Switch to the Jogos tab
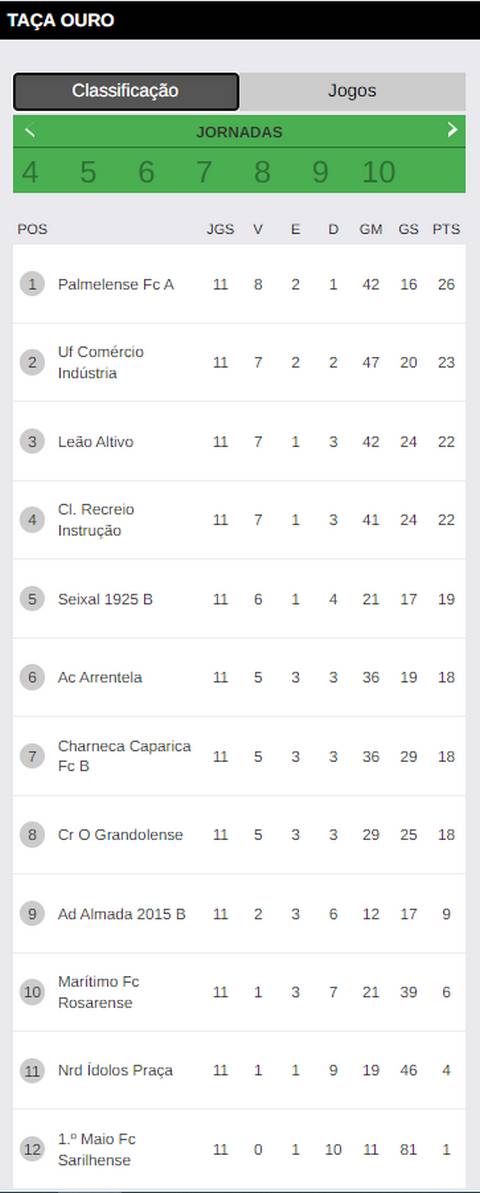The image size is (480, 1193). (x=352, y=91)
